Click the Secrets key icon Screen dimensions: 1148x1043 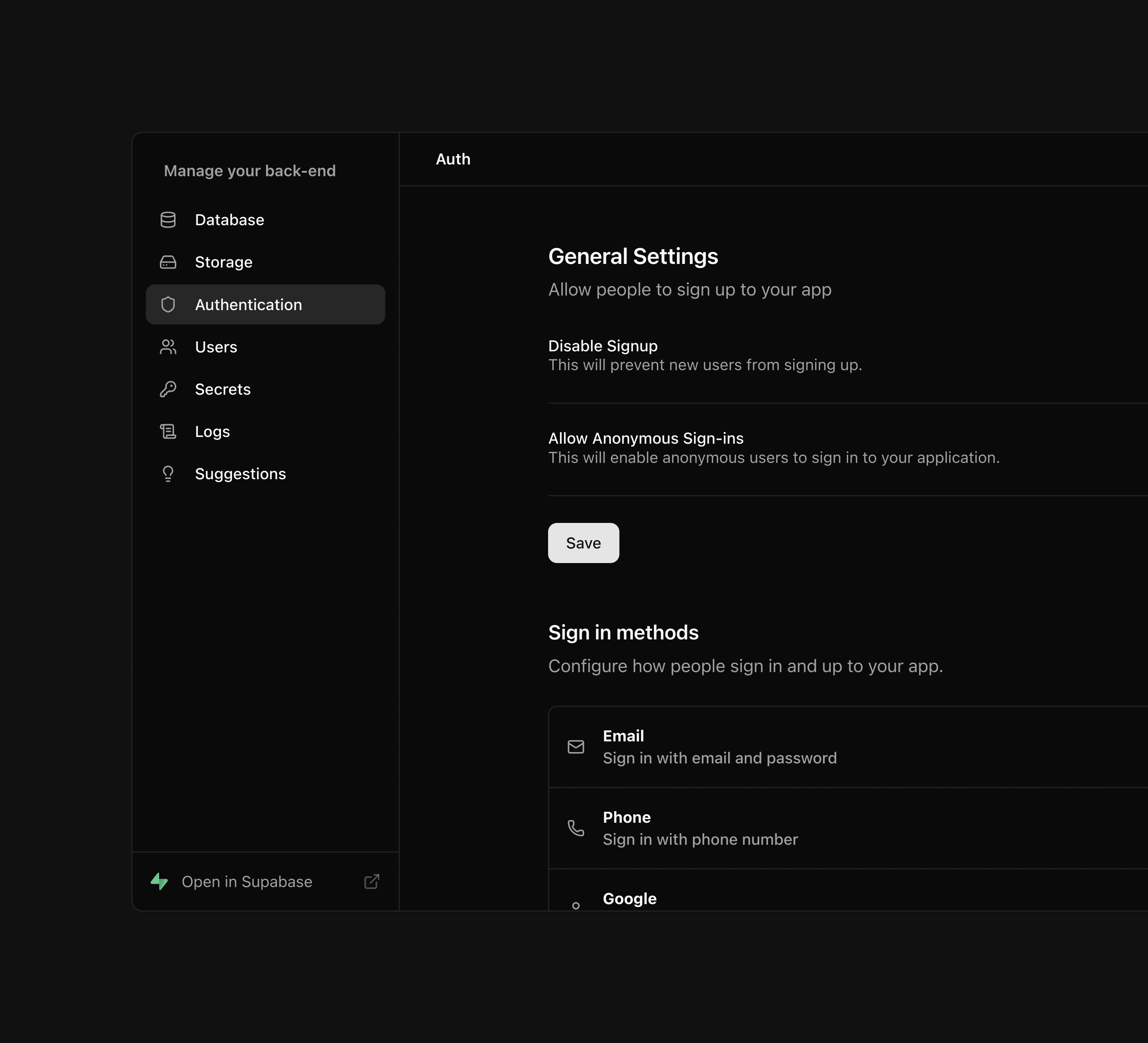(x=168, y=389)
